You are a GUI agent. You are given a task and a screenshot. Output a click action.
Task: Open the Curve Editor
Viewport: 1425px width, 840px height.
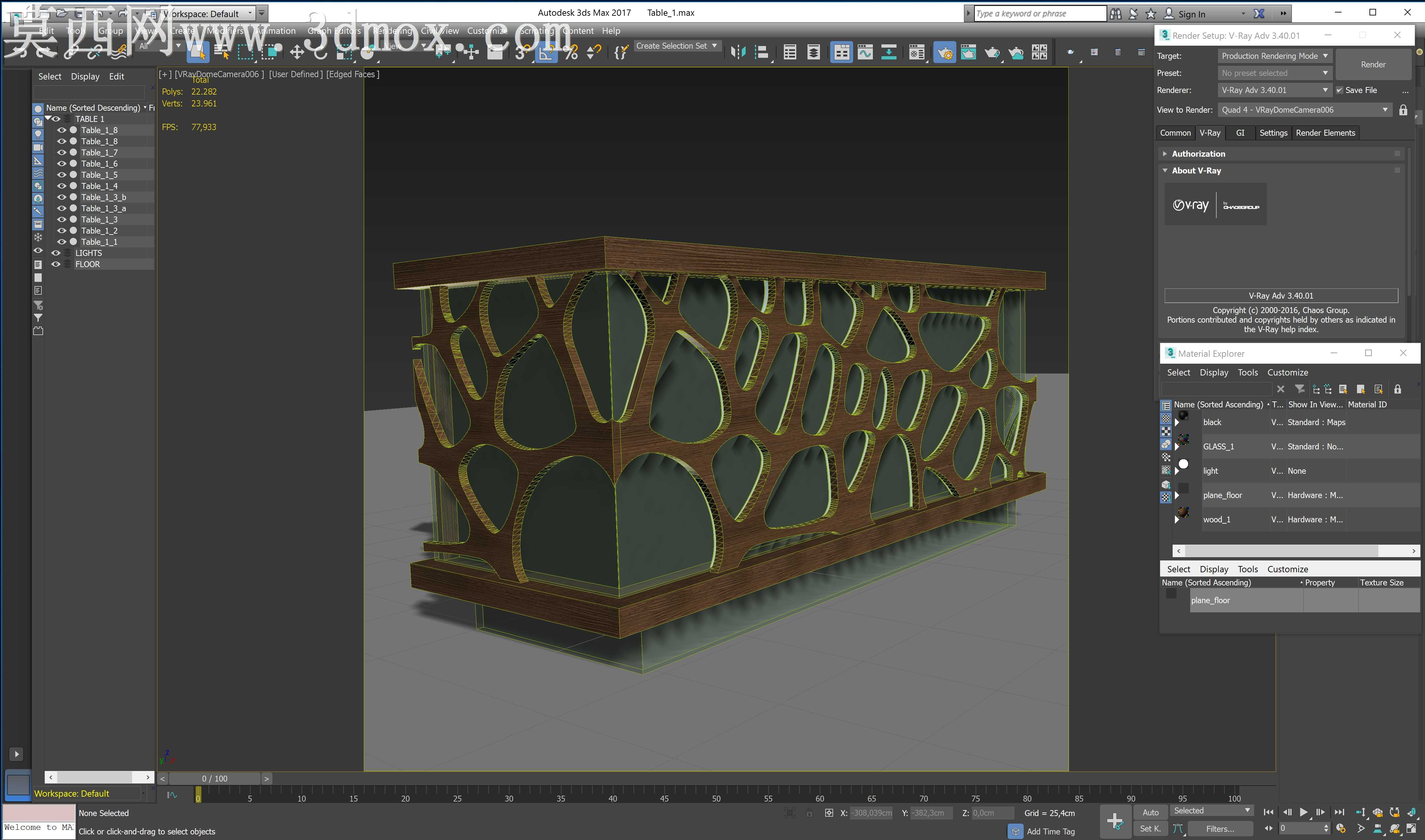click(865, 53)
